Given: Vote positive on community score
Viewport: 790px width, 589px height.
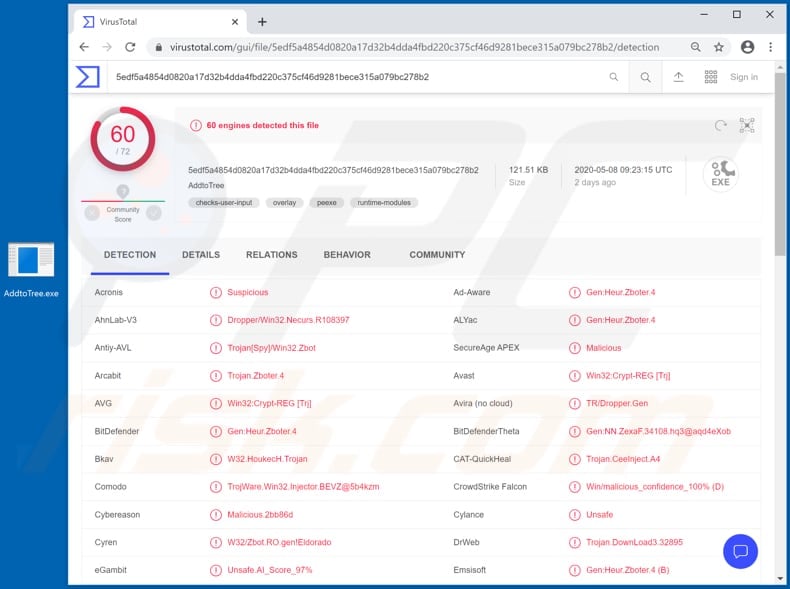Looking at the screenshot, I should tap(154, 214).
